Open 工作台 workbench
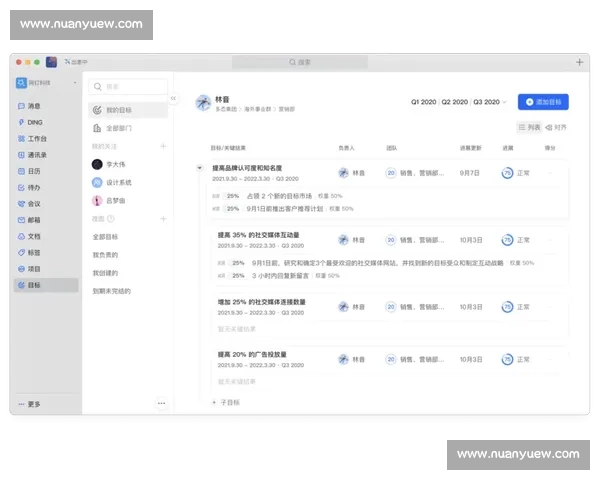Viewport: 600px width, 480px height. (x=32, y=139)
